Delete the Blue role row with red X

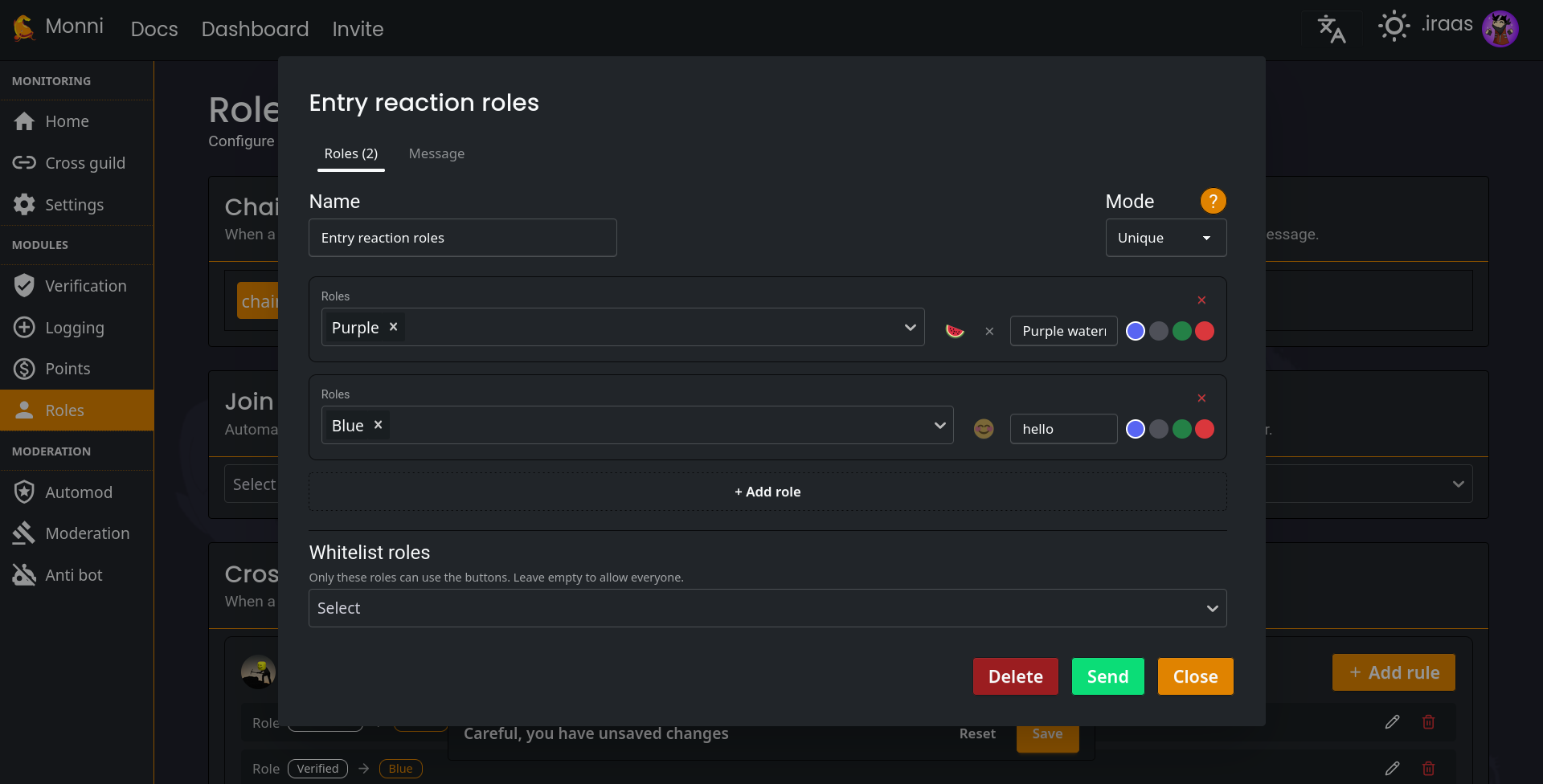click(x=1201, y=398)
